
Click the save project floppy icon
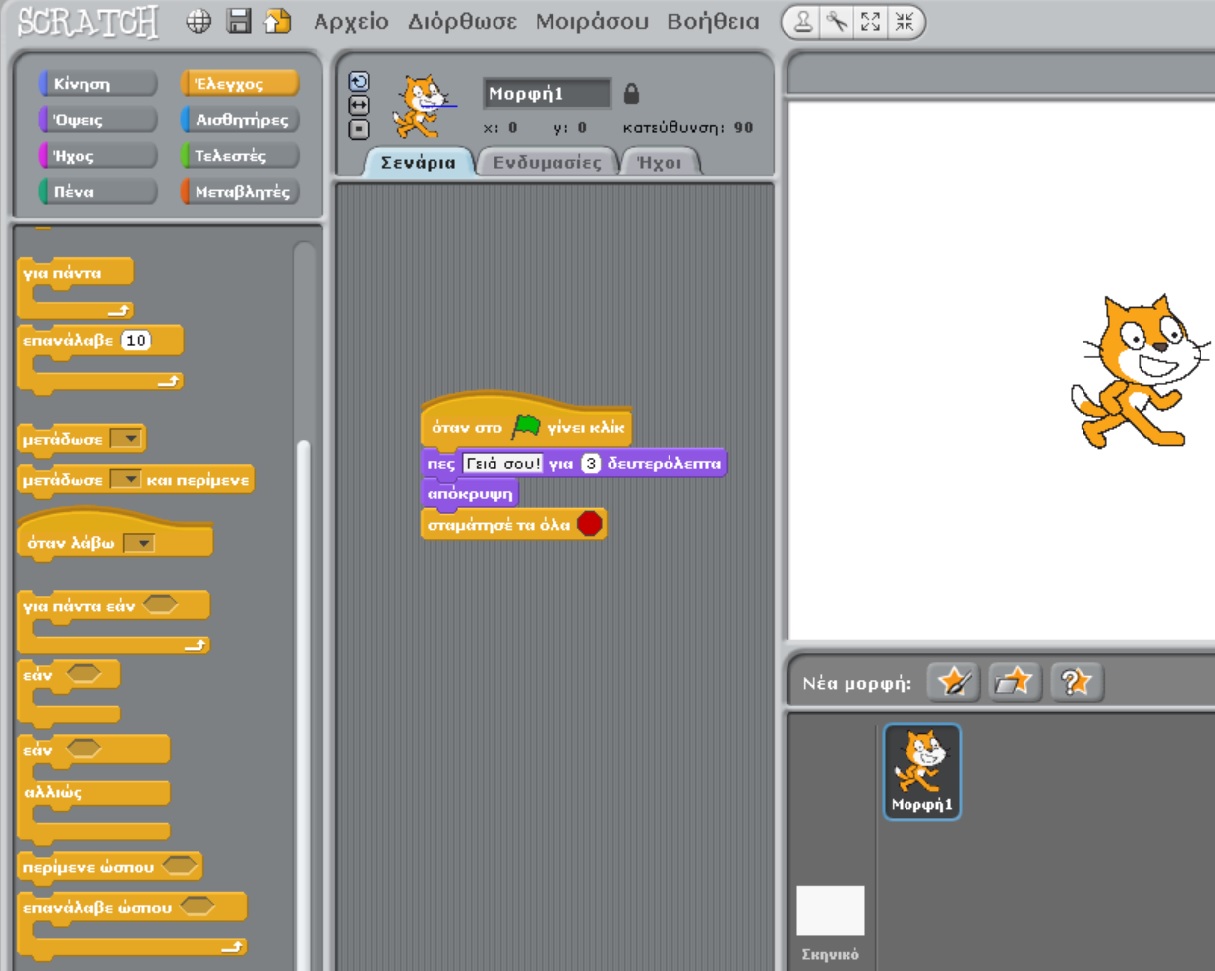(x=238, y=22)
